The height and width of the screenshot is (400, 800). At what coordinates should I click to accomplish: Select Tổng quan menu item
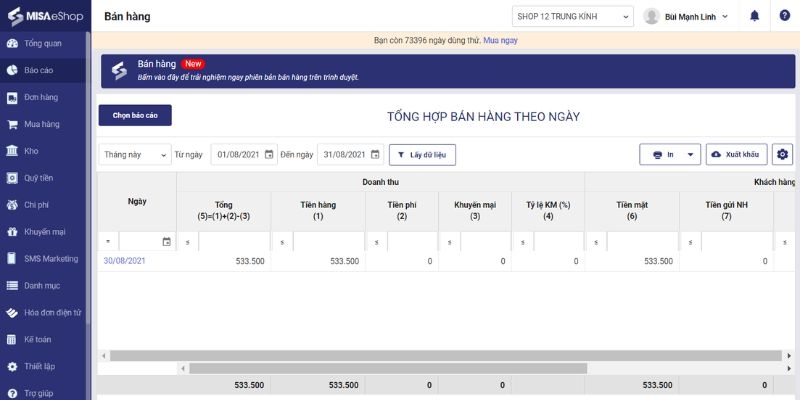click(43, 43)
